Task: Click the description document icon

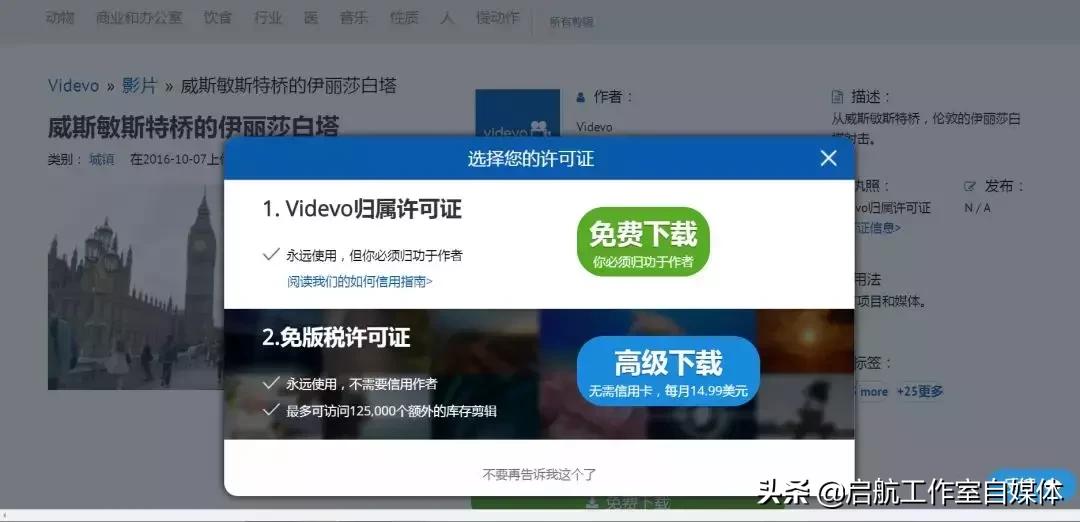Action: 838,96
